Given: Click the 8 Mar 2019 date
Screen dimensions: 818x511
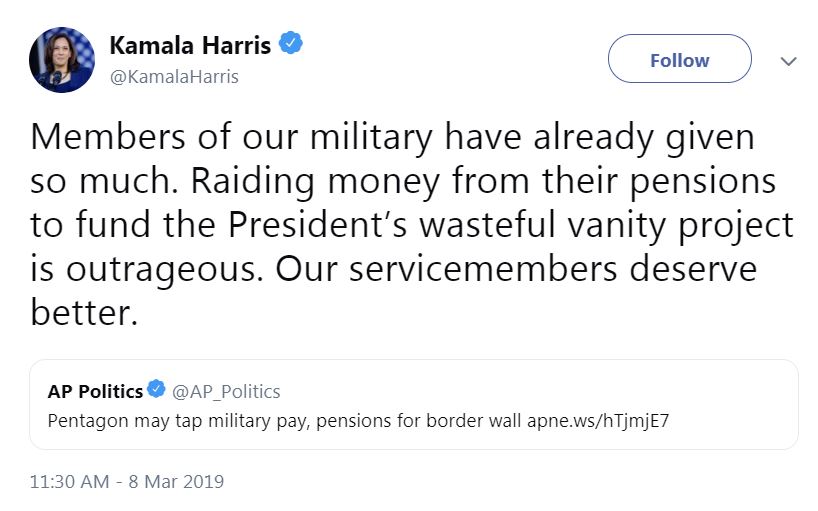Looking at the screenshot, I should click(176, 481).
